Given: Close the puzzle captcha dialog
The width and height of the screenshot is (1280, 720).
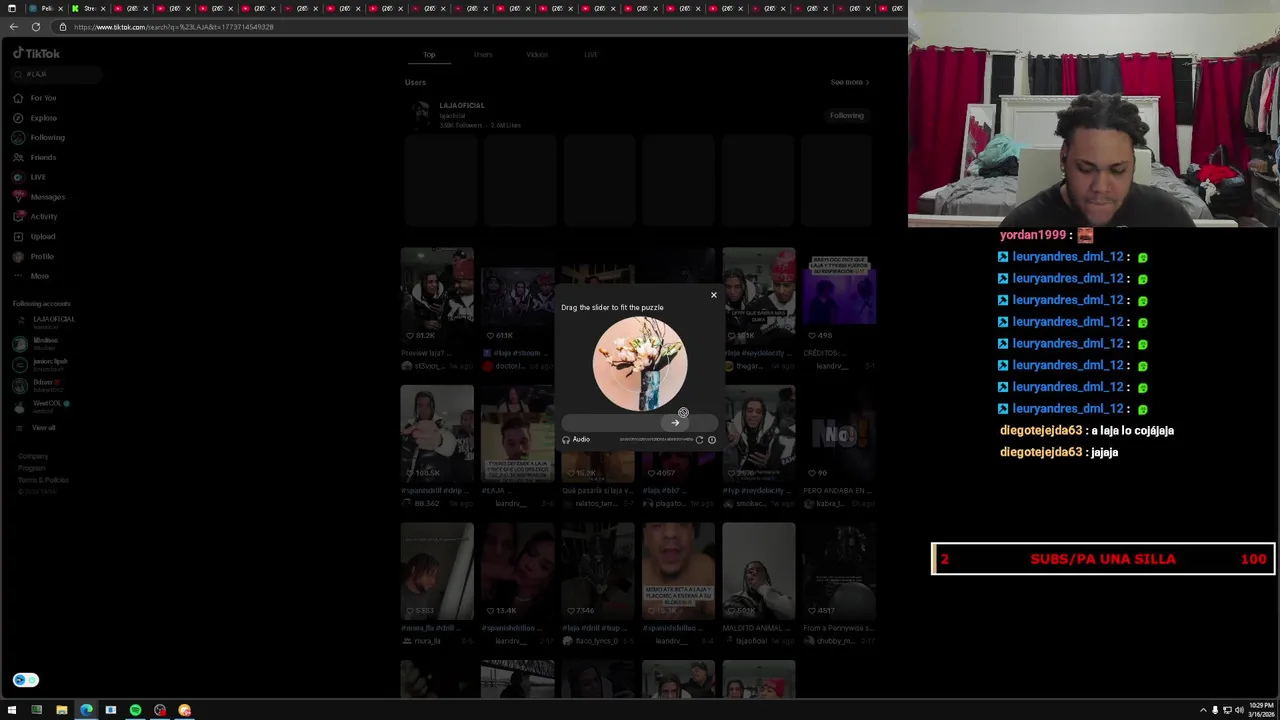Looking at the screenshot, I should [714, 295].
